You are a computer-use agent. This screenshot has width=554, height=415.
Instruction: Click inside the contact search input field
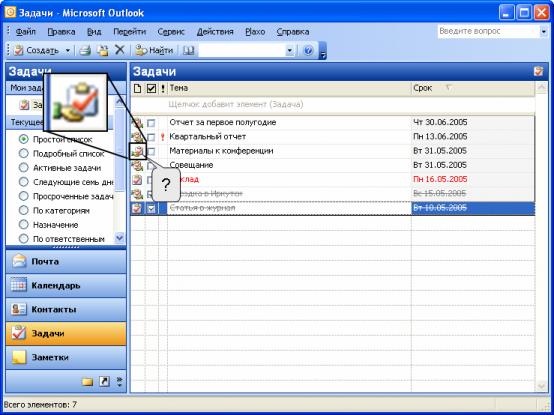[242, 51]
